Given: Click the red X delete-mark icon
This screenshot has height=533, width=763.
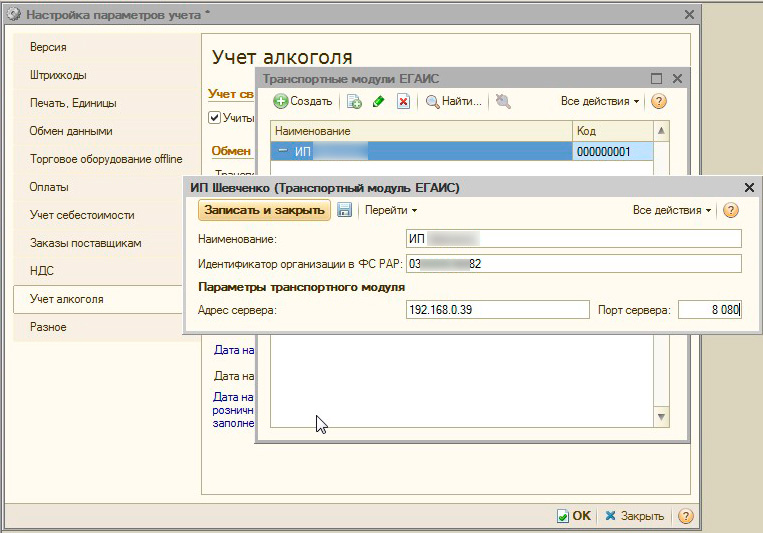Looking at the screenshot, I should (403, 101).
